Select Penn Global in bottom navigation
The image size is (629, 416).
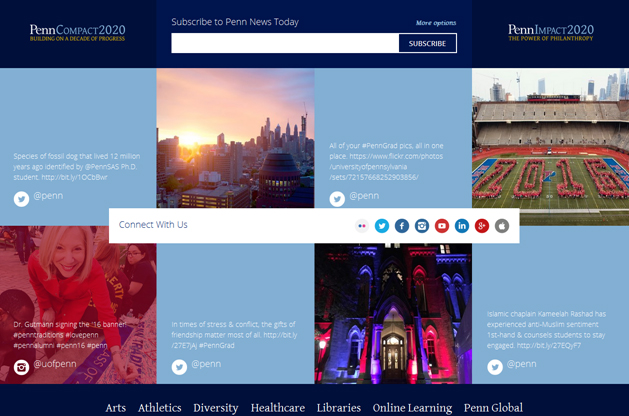click(x=493, y=408)
